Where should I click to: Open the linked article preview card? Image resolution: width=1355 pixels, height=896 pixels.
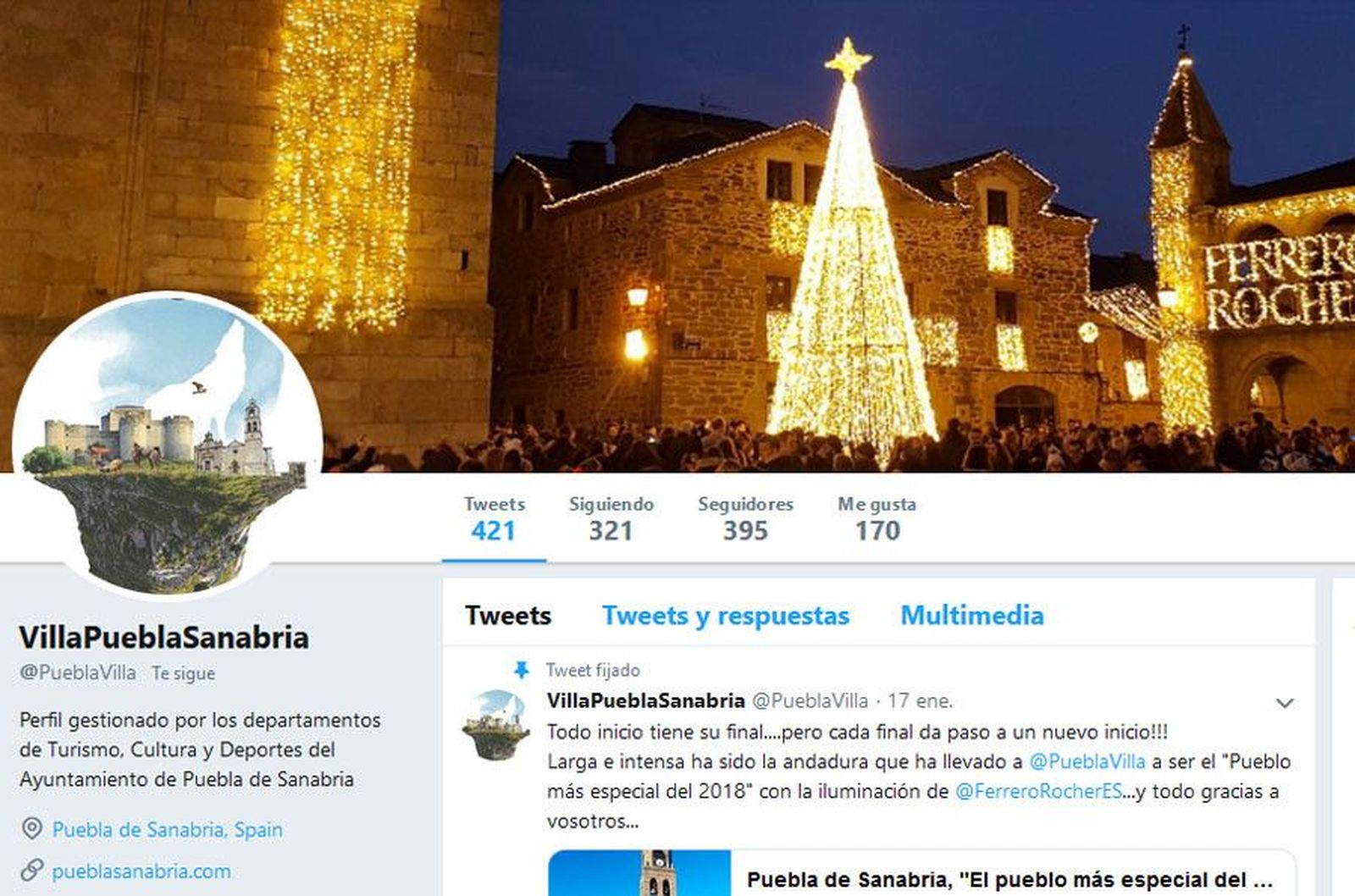[x=921, y=873]
